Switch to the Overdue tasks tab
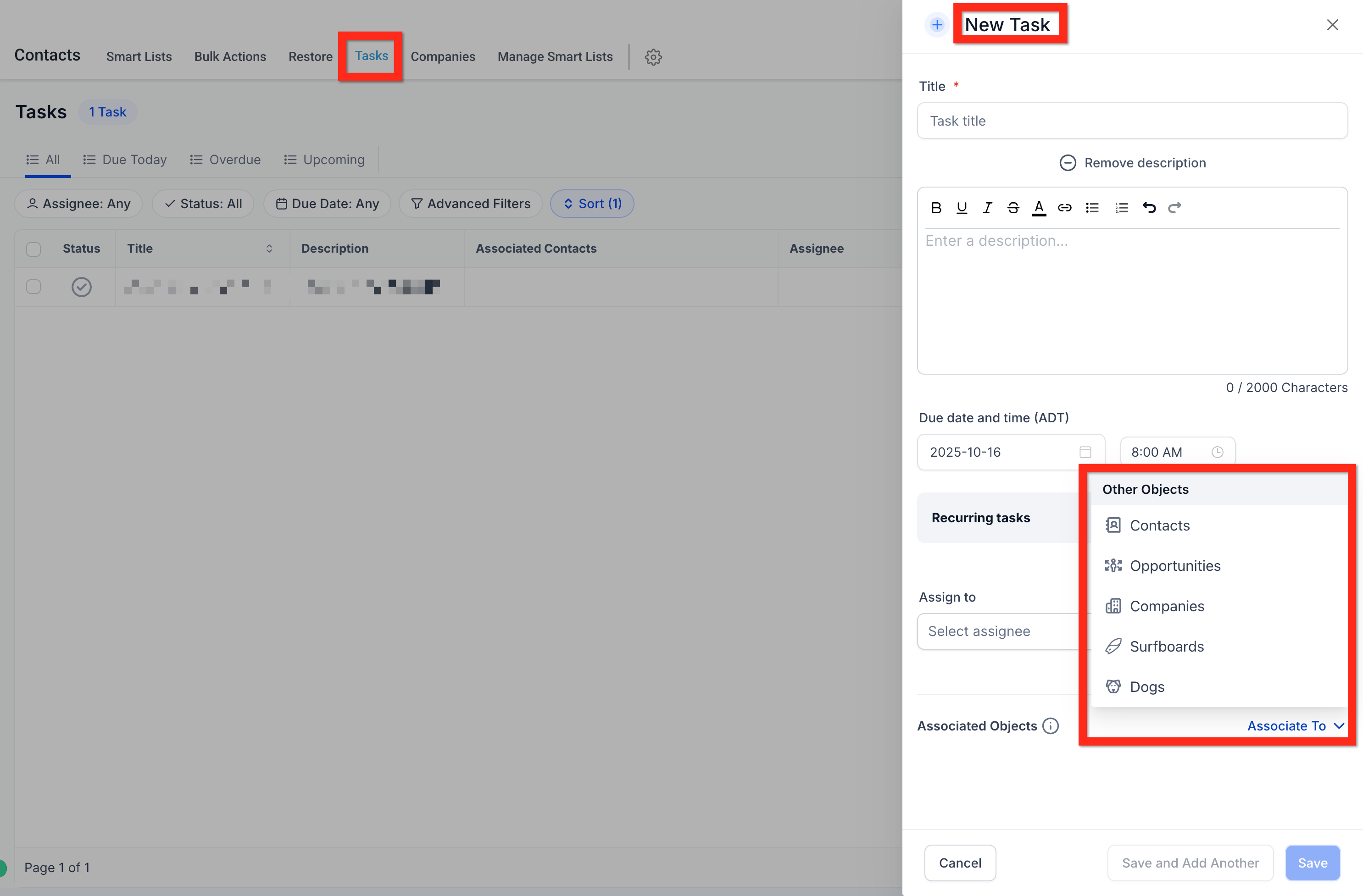 click(225, 160)
